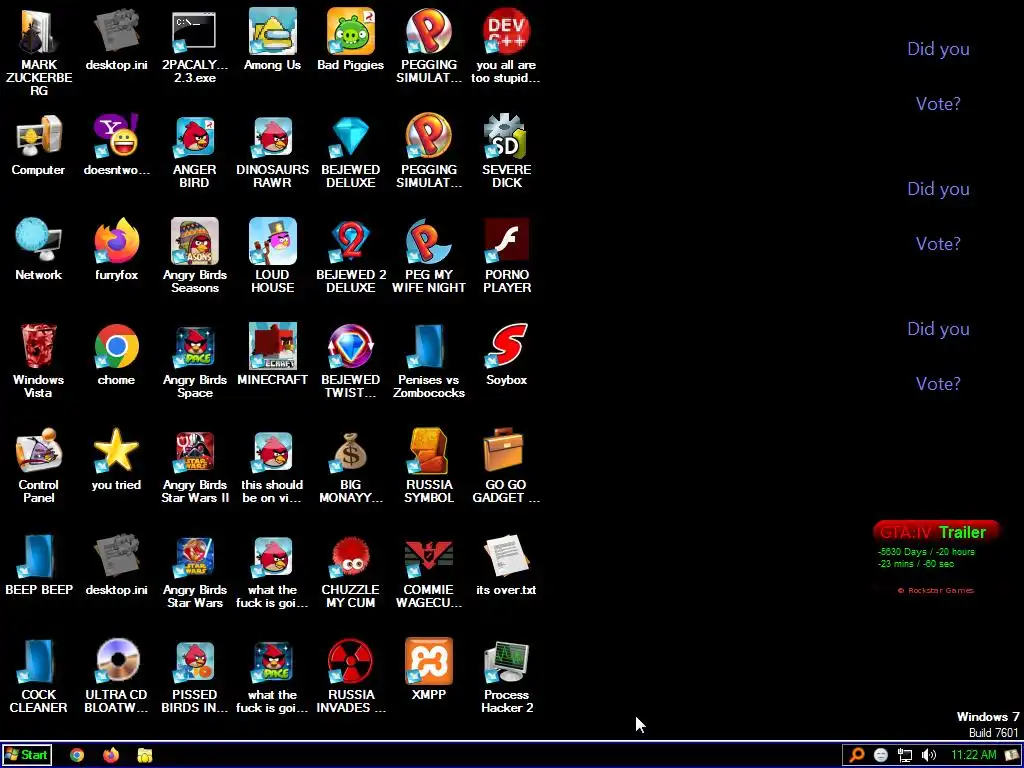Open the GO GO GADGET briefcase icon
The width and height of the screenshot is (1024, 768).
tap(506, 452)
